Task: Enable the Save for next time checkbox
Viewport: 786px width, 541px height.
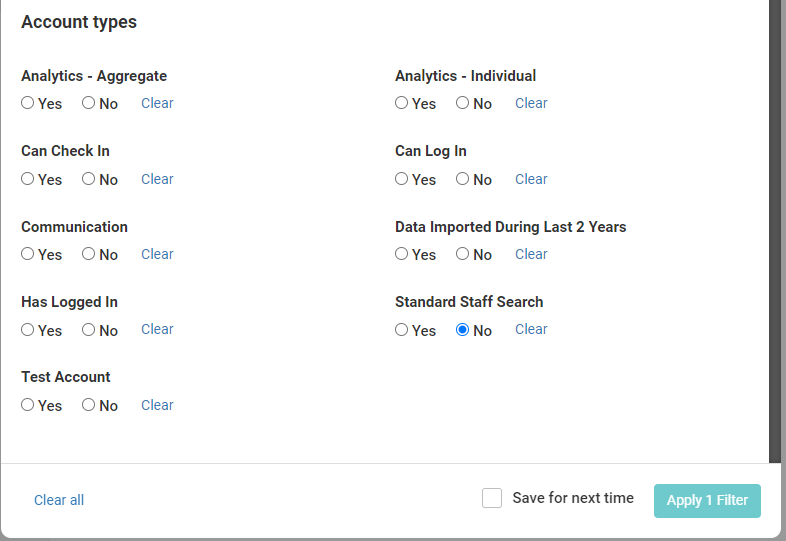Action: [492, 498]
